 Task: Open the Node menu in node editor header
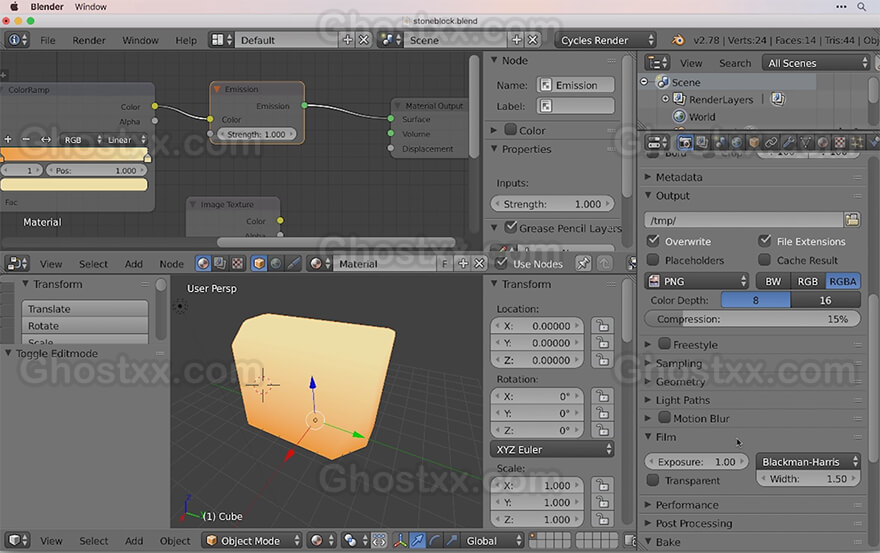(171, 264)
